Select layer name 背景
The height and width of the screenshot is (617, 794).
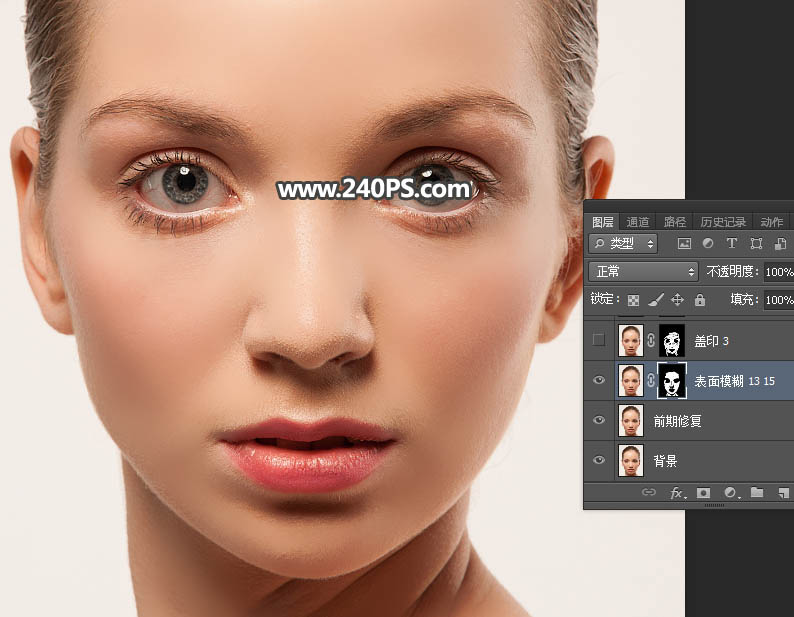[x=665, y=461]
